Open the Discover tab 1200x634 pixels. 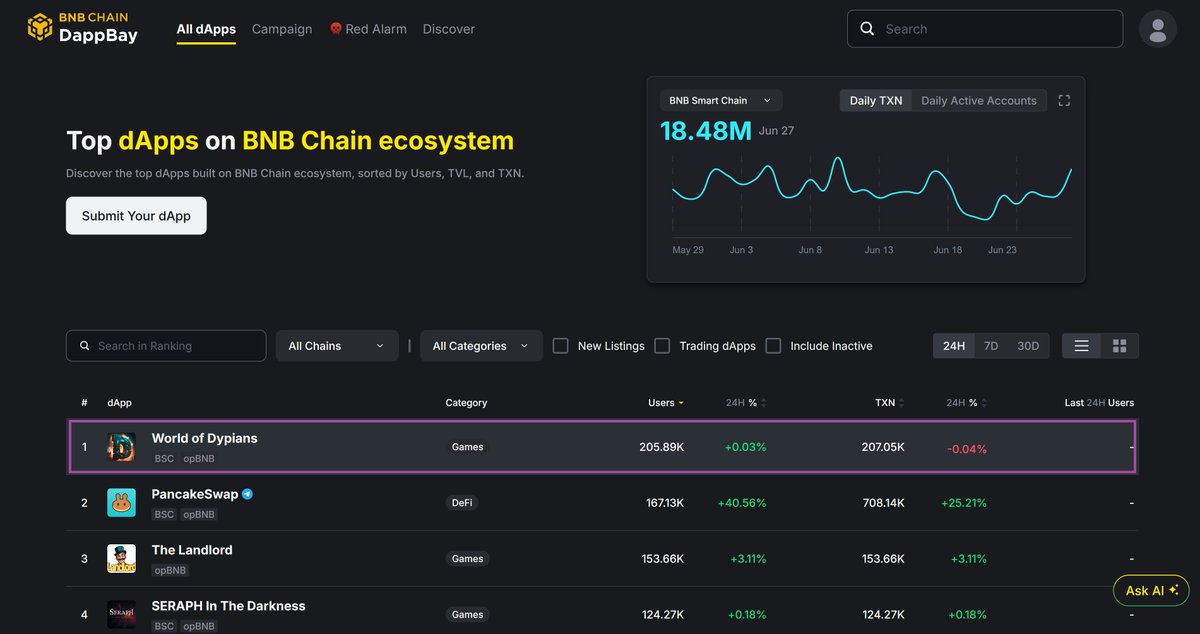click(x=449, y=29)
